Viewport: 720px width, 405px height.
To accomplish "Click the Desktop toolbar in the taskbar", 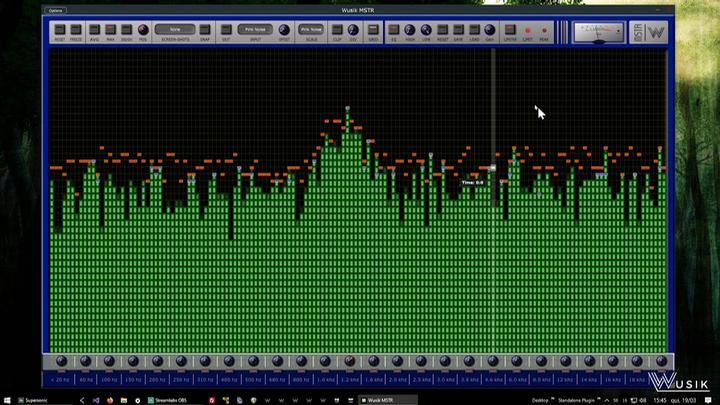I will pyautogui.click(x=540, y=400).
